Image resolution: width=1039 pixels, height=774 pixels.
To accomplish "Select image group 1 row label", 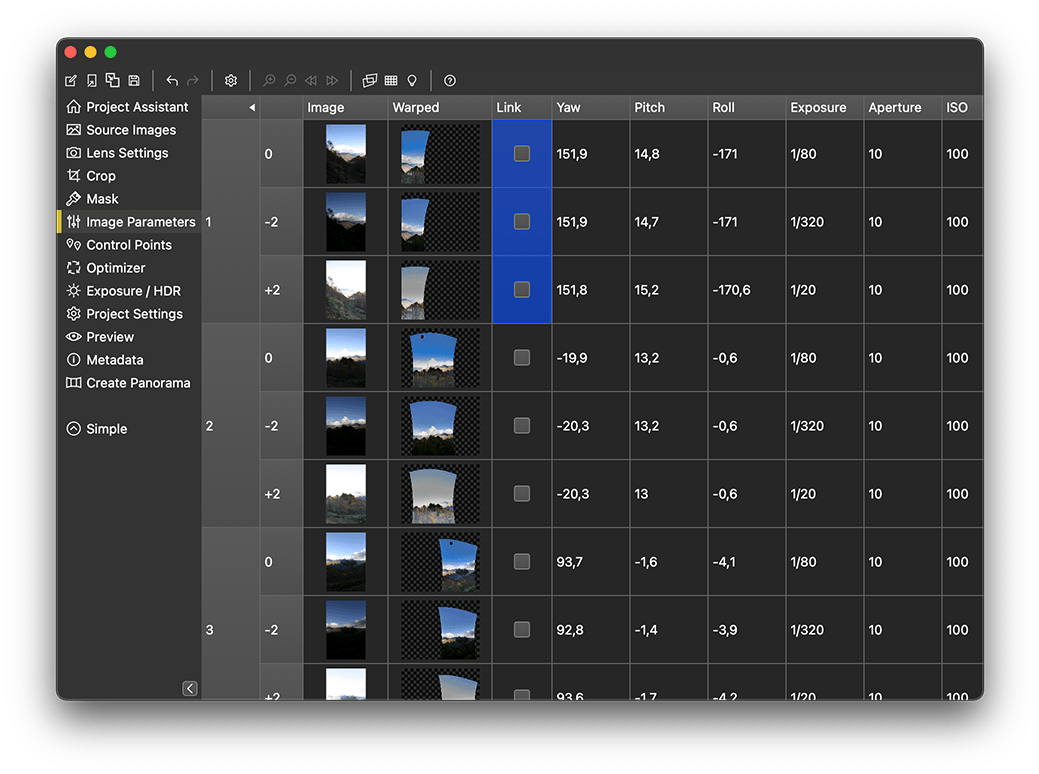I will [x=231, y=222].
